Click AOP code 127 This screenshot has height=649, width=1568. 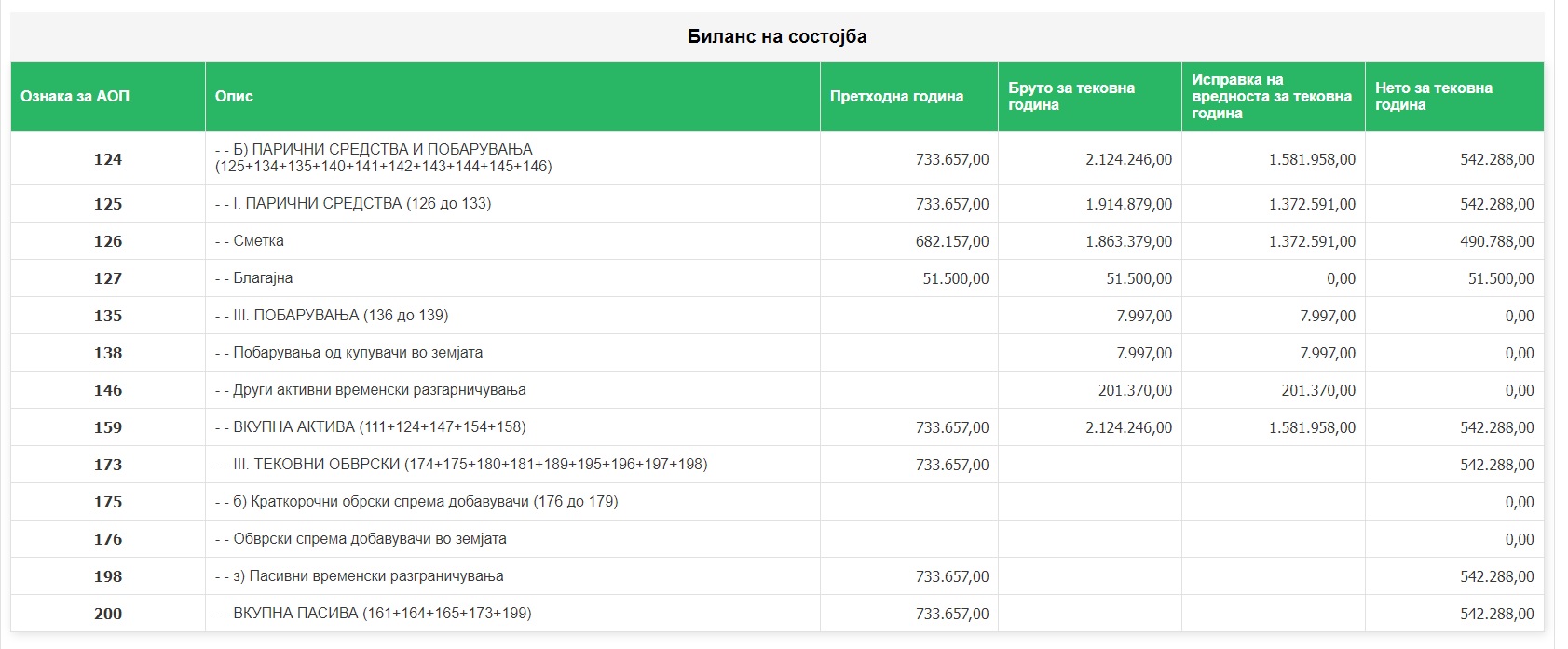[x=108, y=278]
